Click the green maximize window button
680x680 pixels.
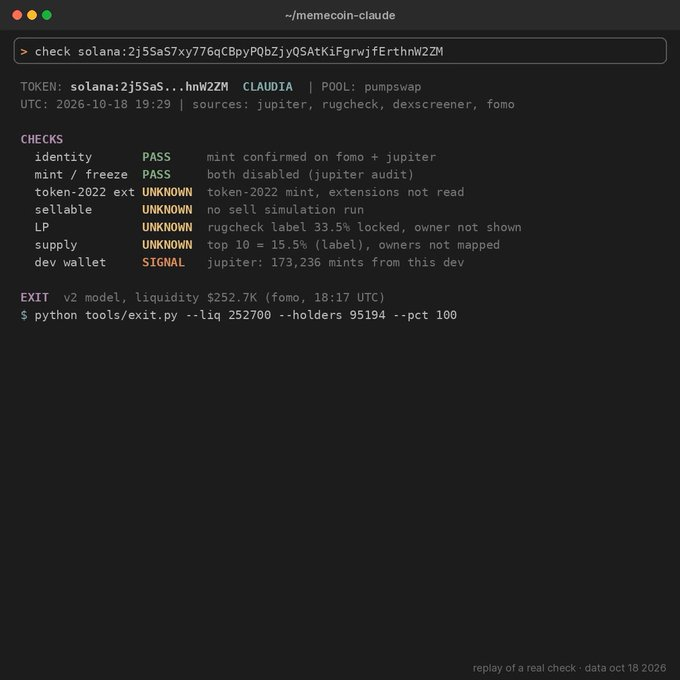tap(47, 15)
